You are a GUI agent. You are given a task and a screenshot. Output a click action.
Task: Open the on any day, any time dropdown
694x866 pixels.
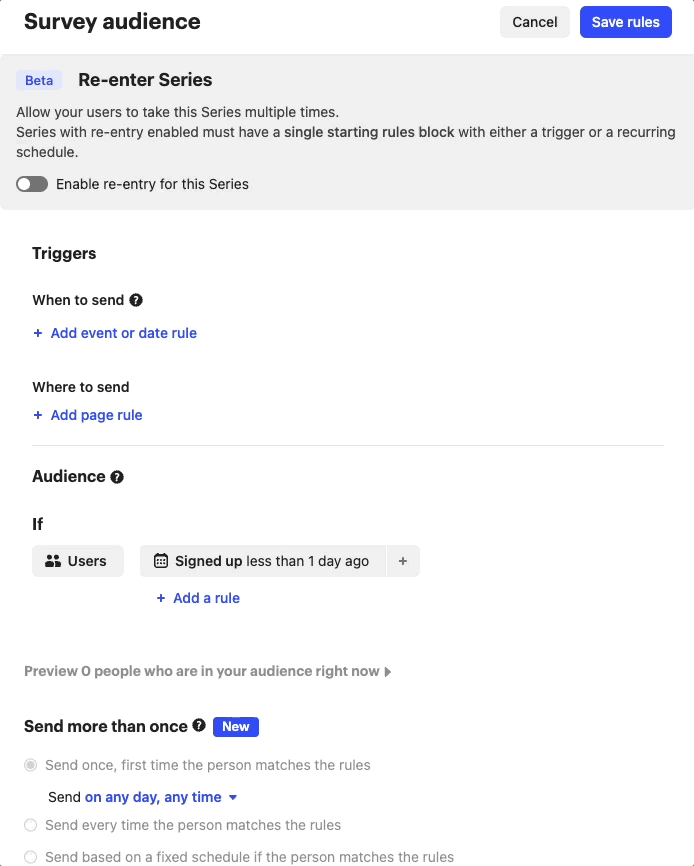[x=161, y=797]
